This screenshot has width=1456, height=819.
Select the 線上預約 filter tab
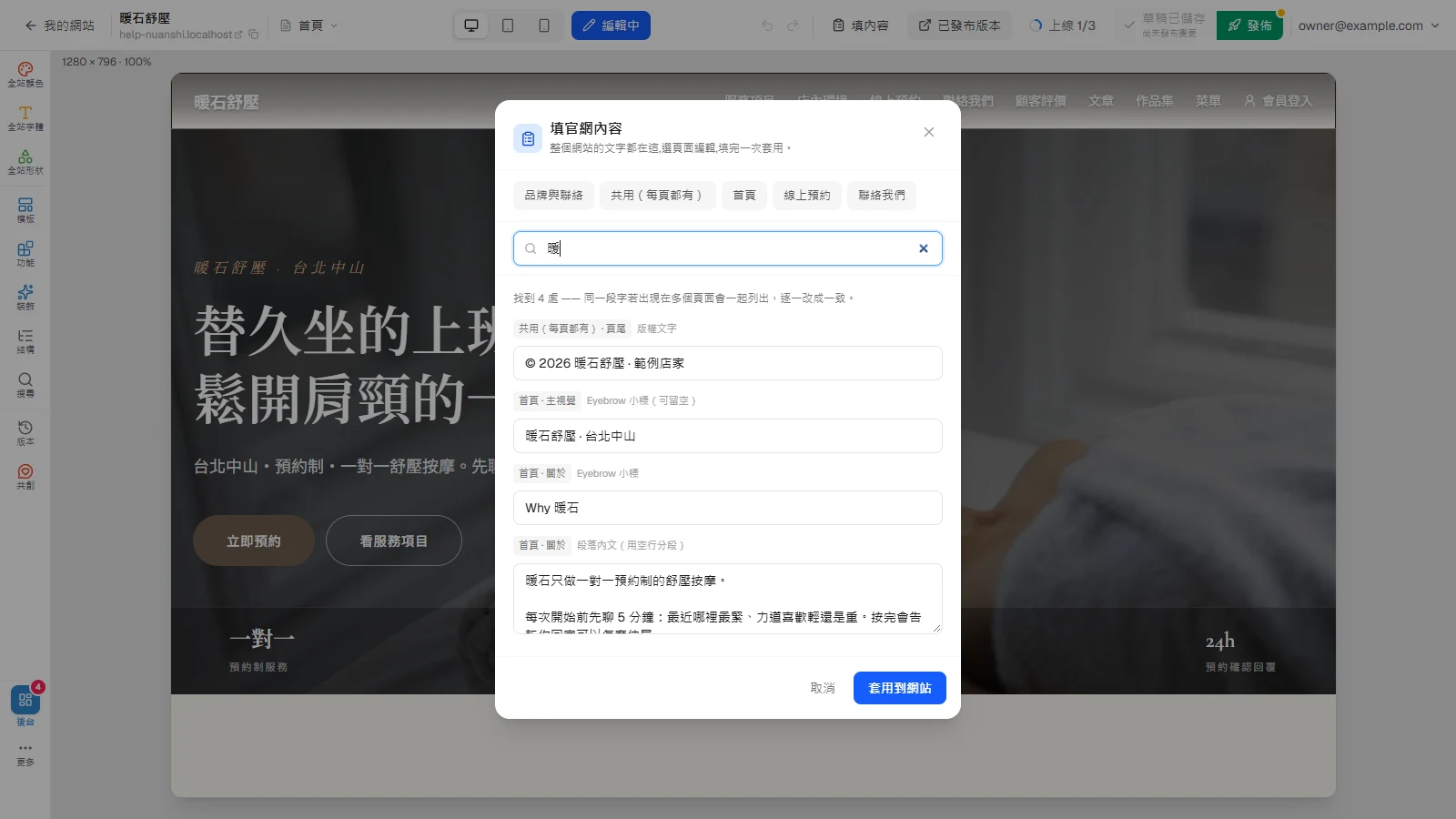[807, 196]
